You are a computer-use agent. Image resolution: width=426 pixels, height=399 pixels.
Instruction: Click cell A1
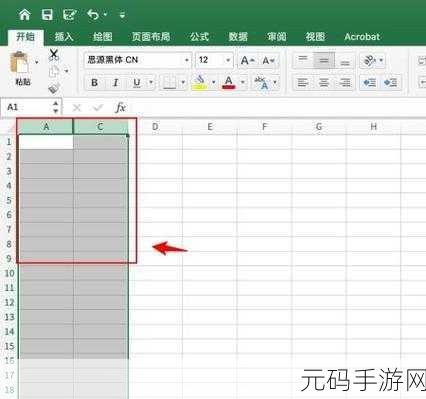tap(46, 142)
